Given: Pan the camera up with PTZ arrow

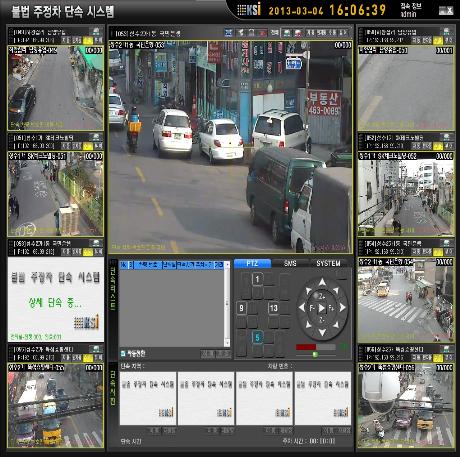Looking at the screenshot, I should (x=322, y=283).
